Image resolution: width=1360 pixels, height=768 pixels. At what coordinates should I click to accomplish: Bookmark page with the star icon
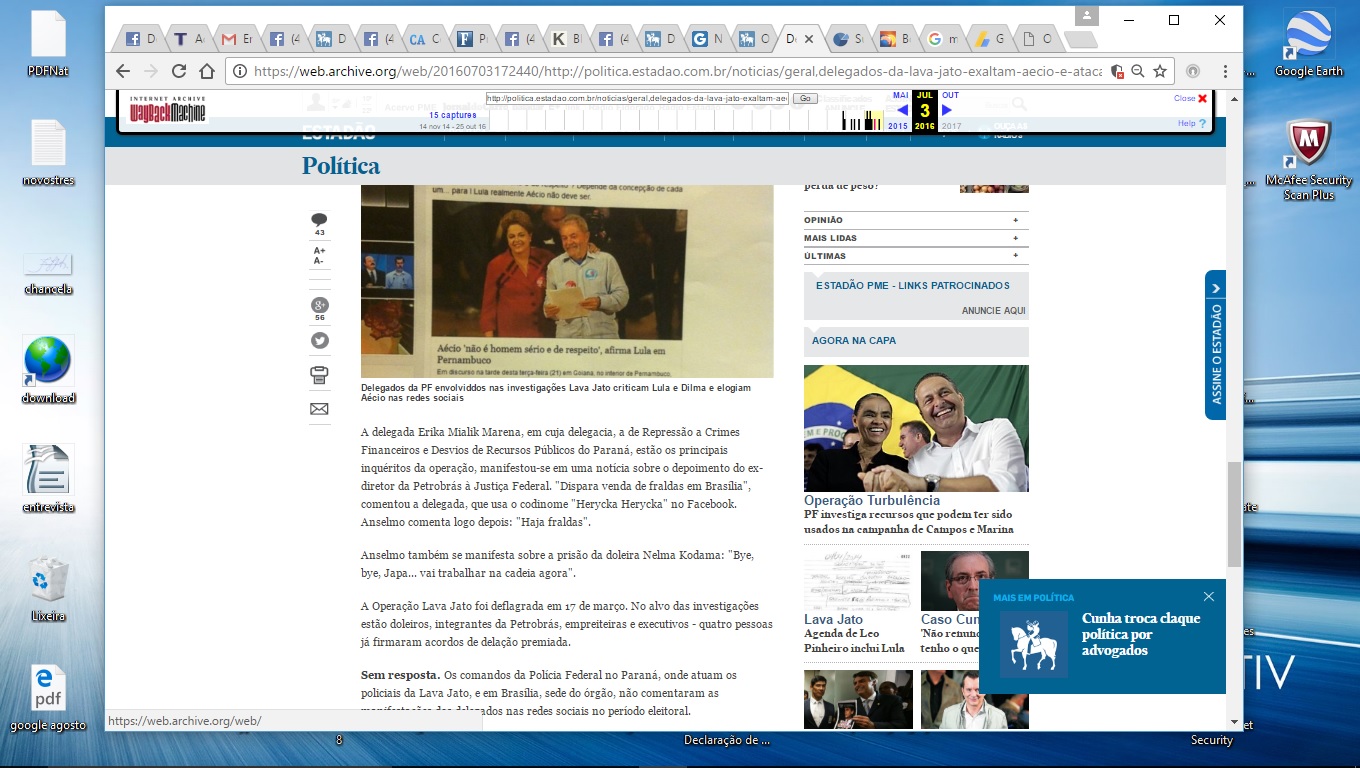click(1160, 71)
